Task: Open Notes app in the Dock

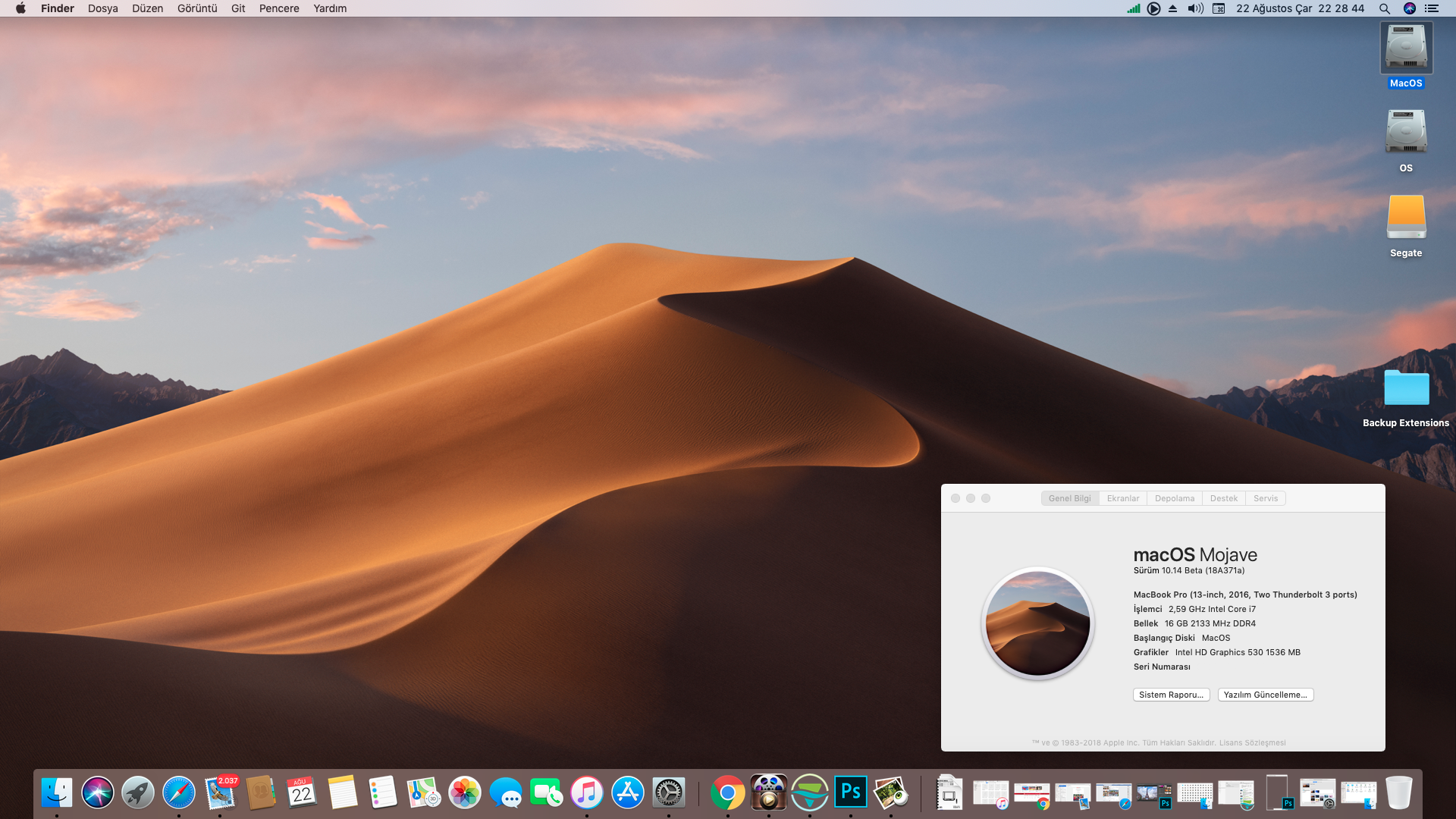Action: pos(342,792)
